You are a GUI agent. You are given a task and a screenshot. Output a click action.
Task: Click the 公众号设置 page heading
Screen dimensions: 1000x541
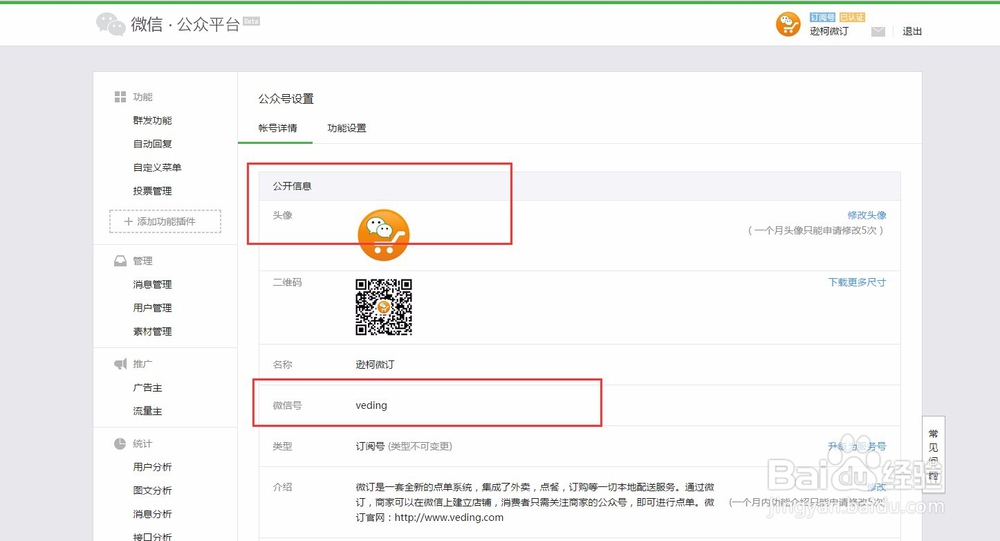pyautogui.click(x=286, y=99)
